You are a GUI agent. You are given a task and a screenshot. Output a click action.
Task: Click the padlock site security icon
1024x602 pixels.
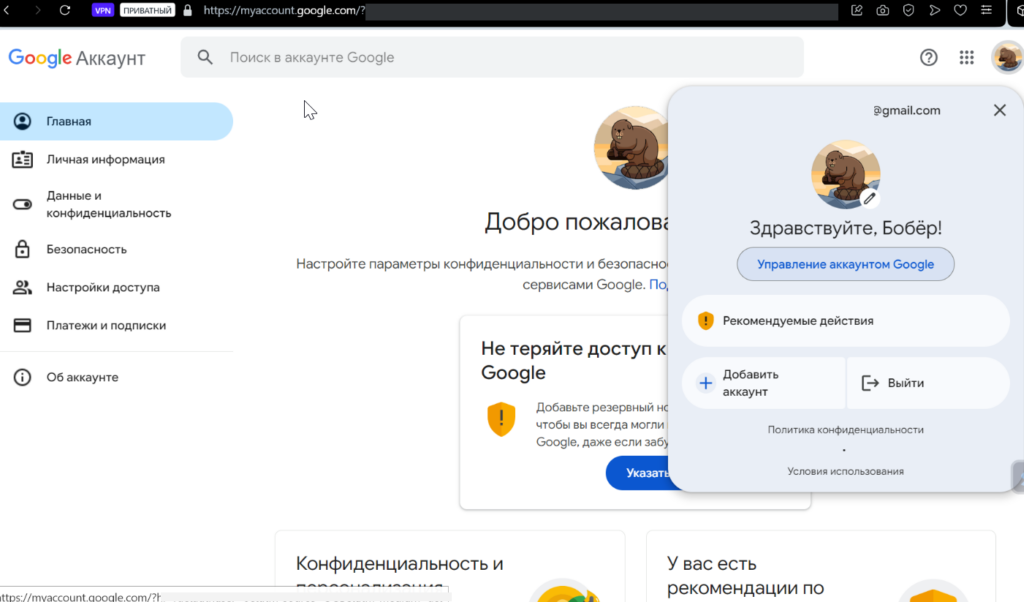pyautogui.click(x=188, y=10)
